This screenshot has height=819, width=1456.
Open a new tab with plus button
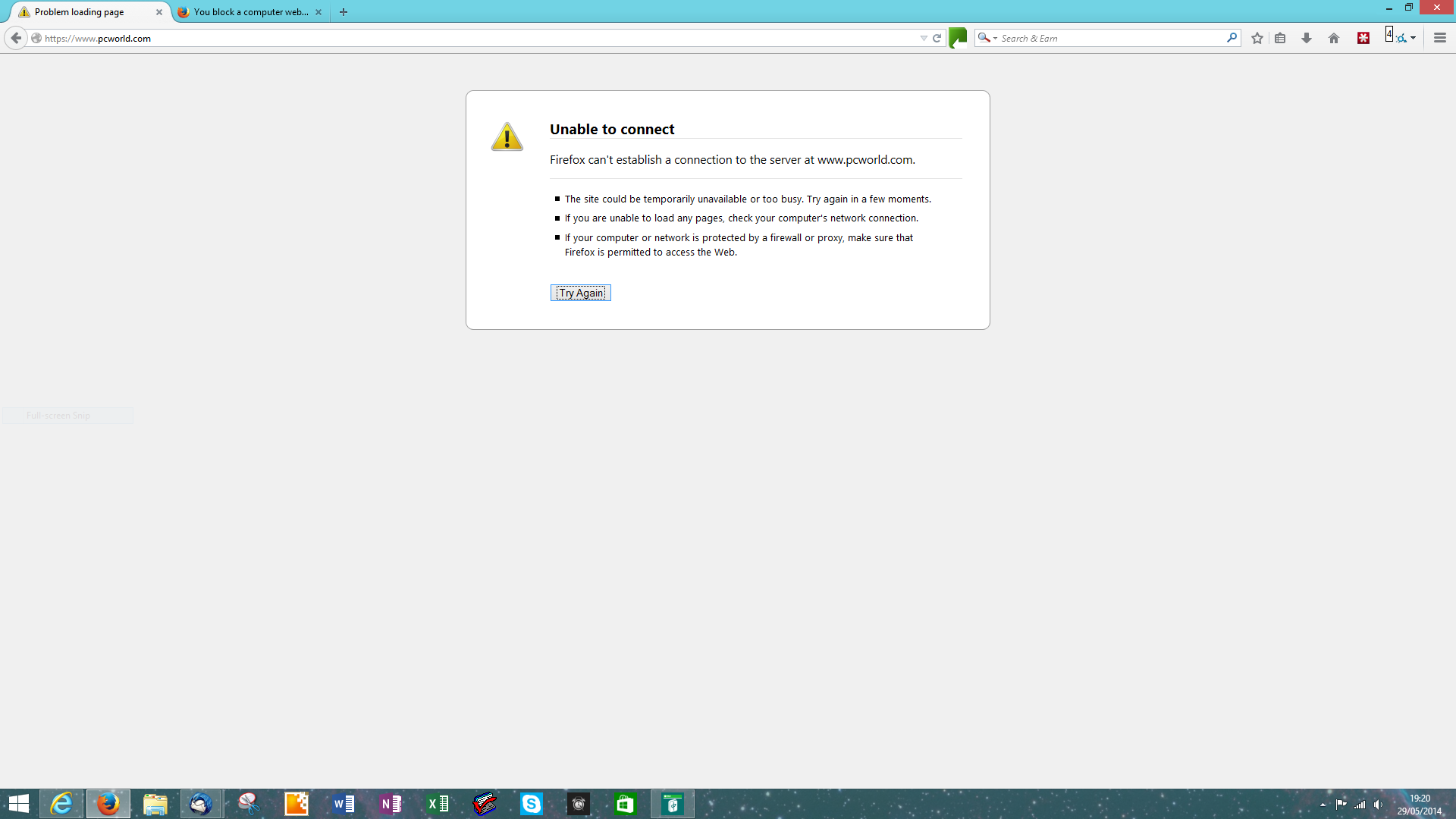(344, 12)
